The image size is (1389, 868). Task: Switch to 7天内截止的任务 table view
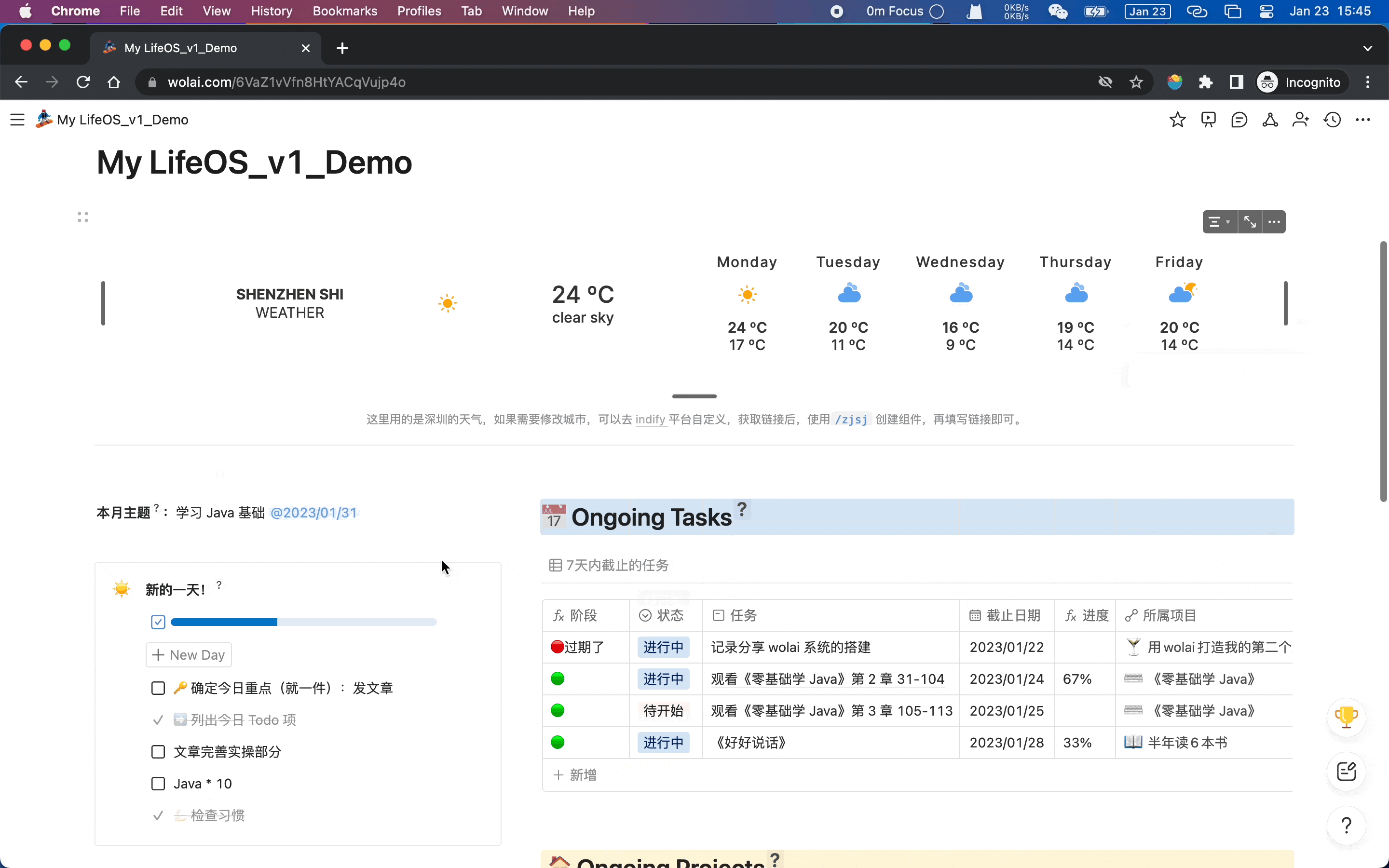point(609,566)
